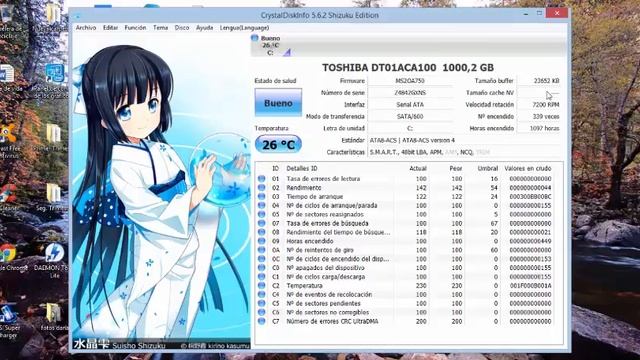
Task: Select DAEMON Tools Lite desktop icon
Action: point(54,260)
